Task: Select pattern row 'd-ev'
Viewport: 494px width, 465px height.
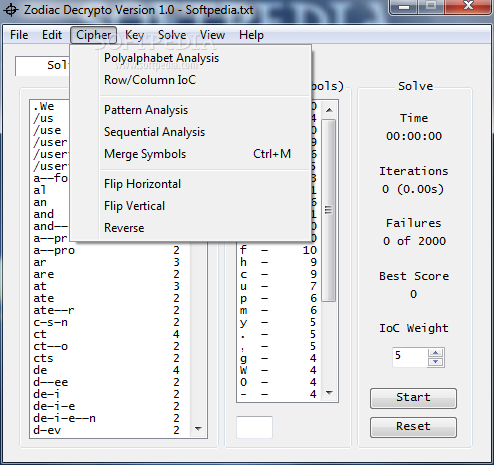Action: 110,430
